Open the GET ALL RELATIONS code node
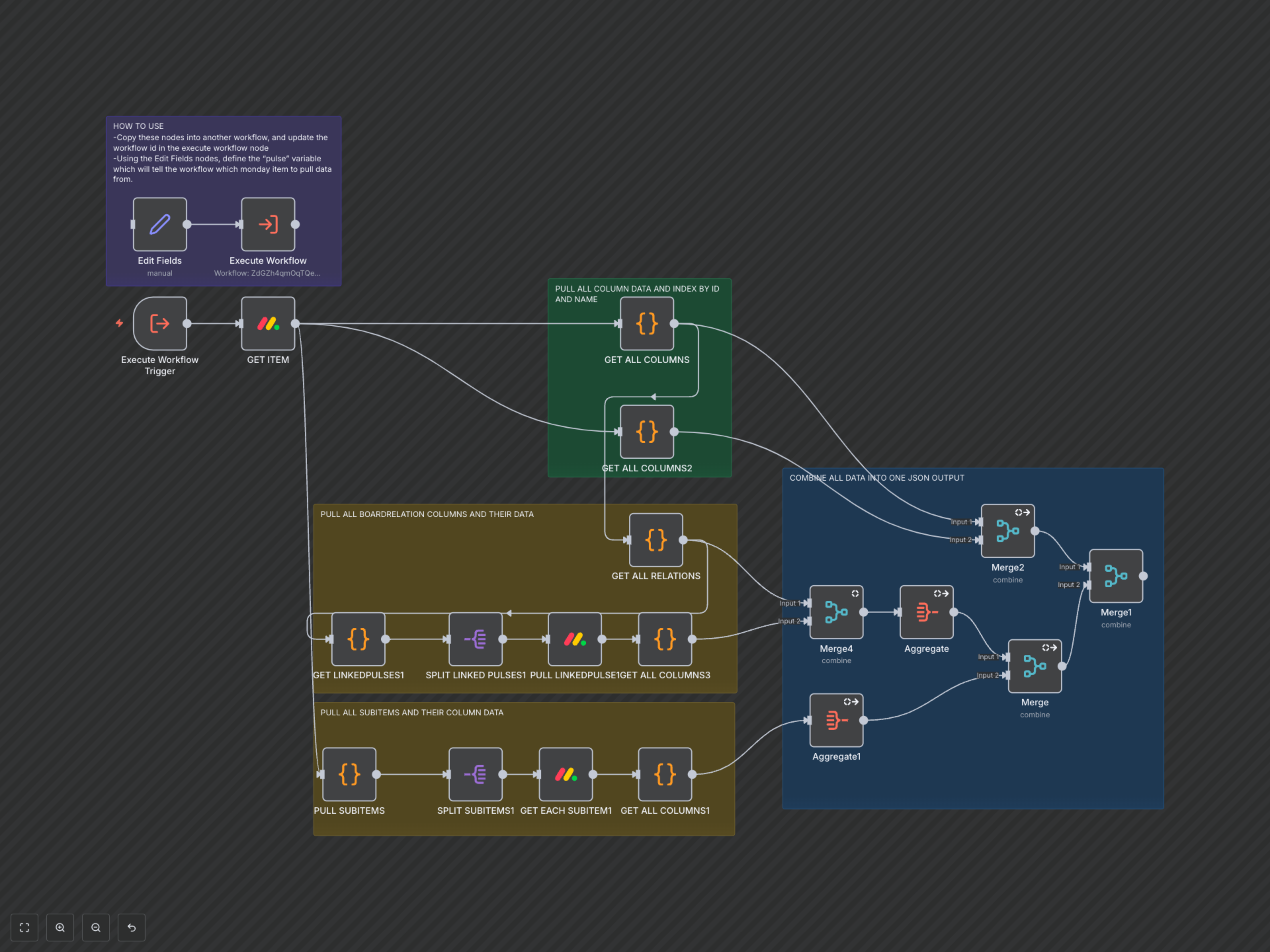Screen dimensions: 1270x952 tap(656, 540)
